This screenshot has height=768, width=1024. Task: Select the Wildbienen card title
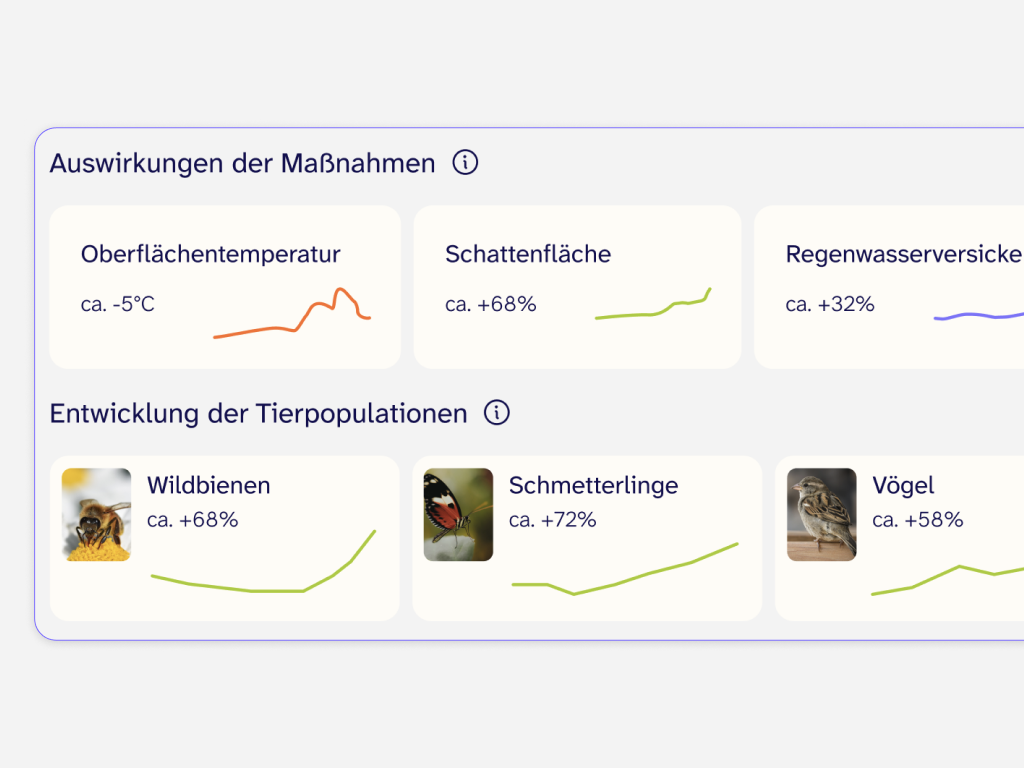pos(208,485)
